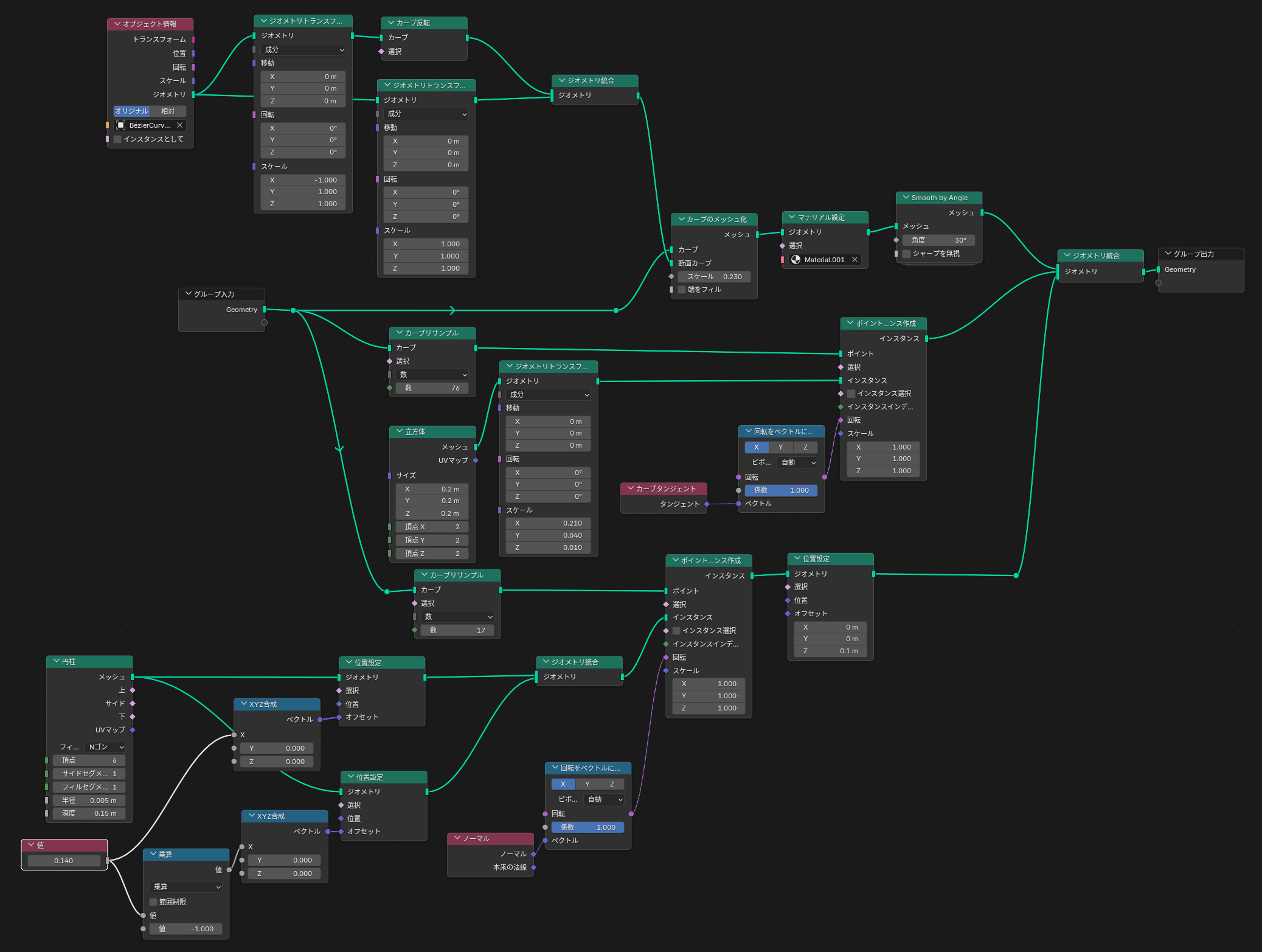Collapse the 立方体 node
Viewport: 1262px width, 952px height.
pyautogui.click(x=400, y=431)
